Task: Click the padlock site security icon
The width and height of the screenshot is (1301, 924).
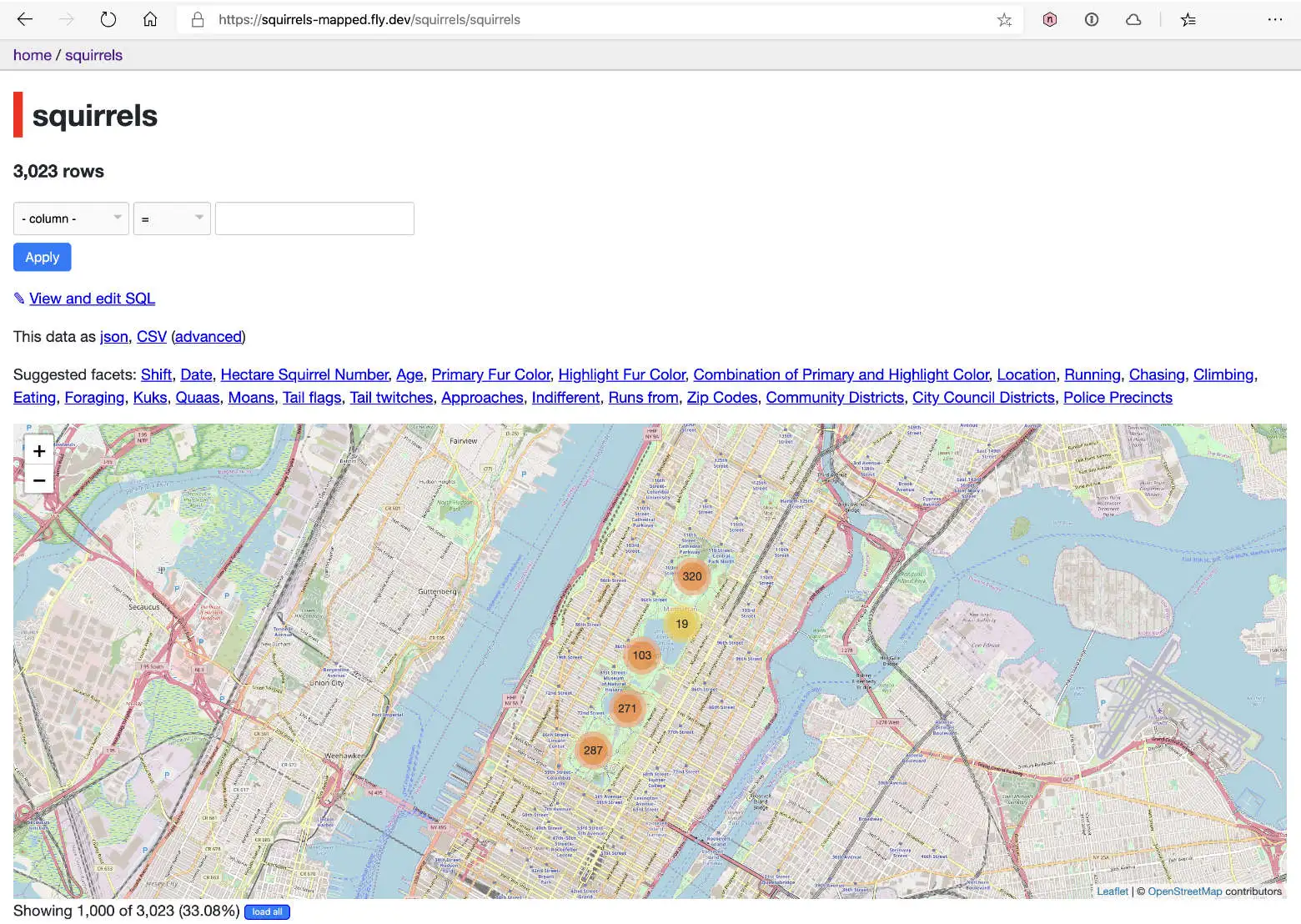Action: [198, 19]
